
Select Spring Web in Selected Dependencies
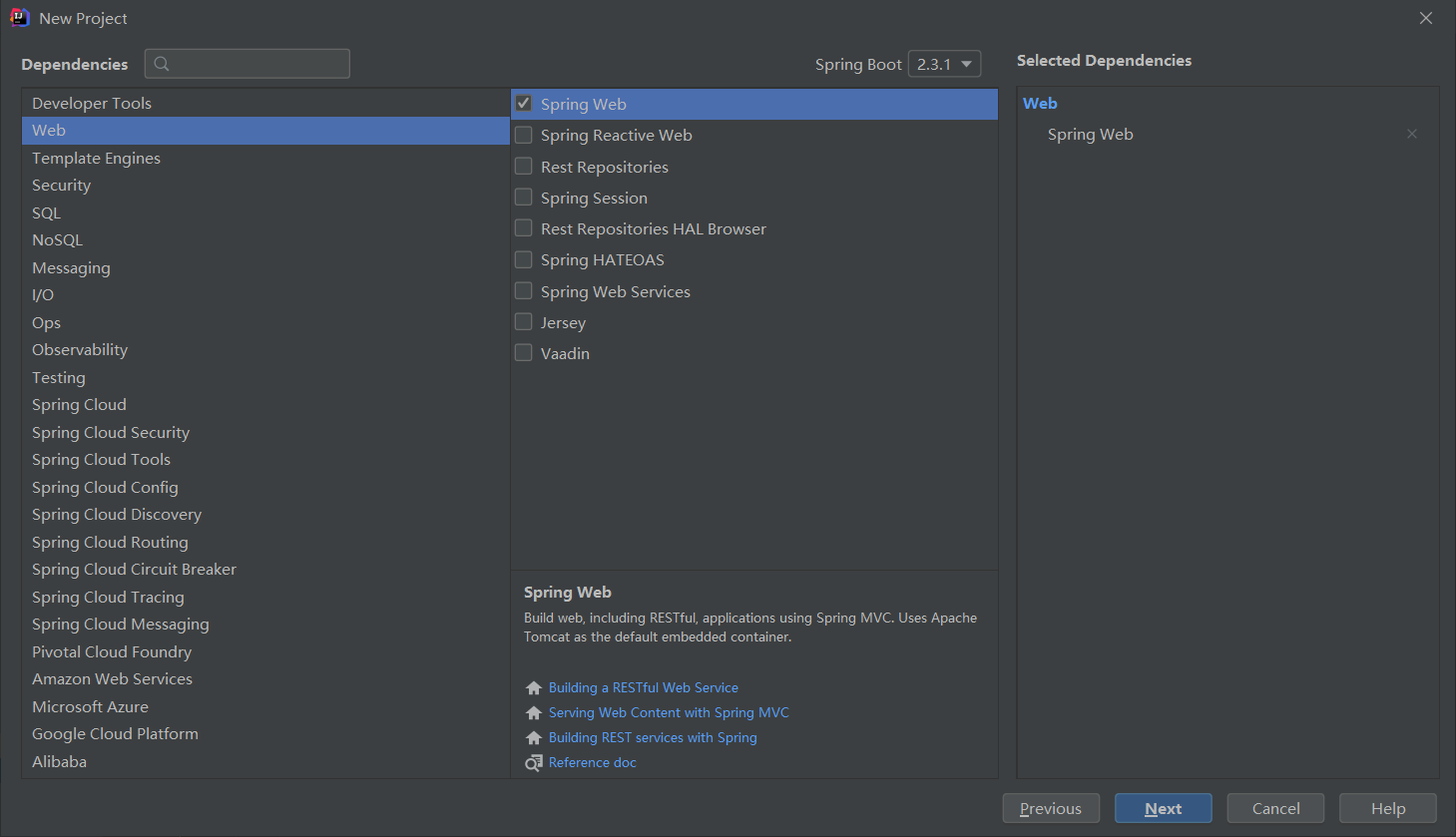pyautogui.click(x=1091, y=134)
